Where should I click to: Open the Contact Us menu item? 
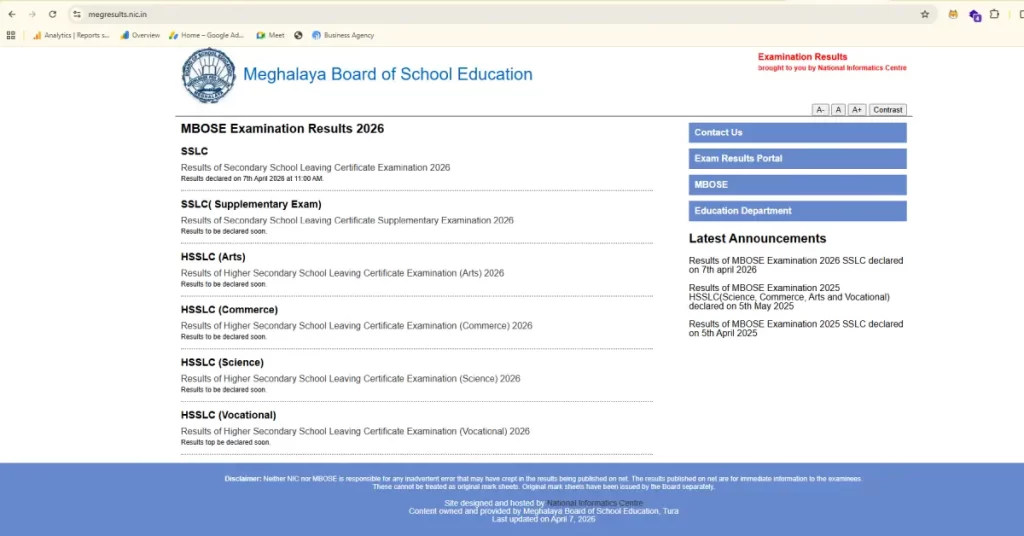pyautogui.click(x=797, y=133)
